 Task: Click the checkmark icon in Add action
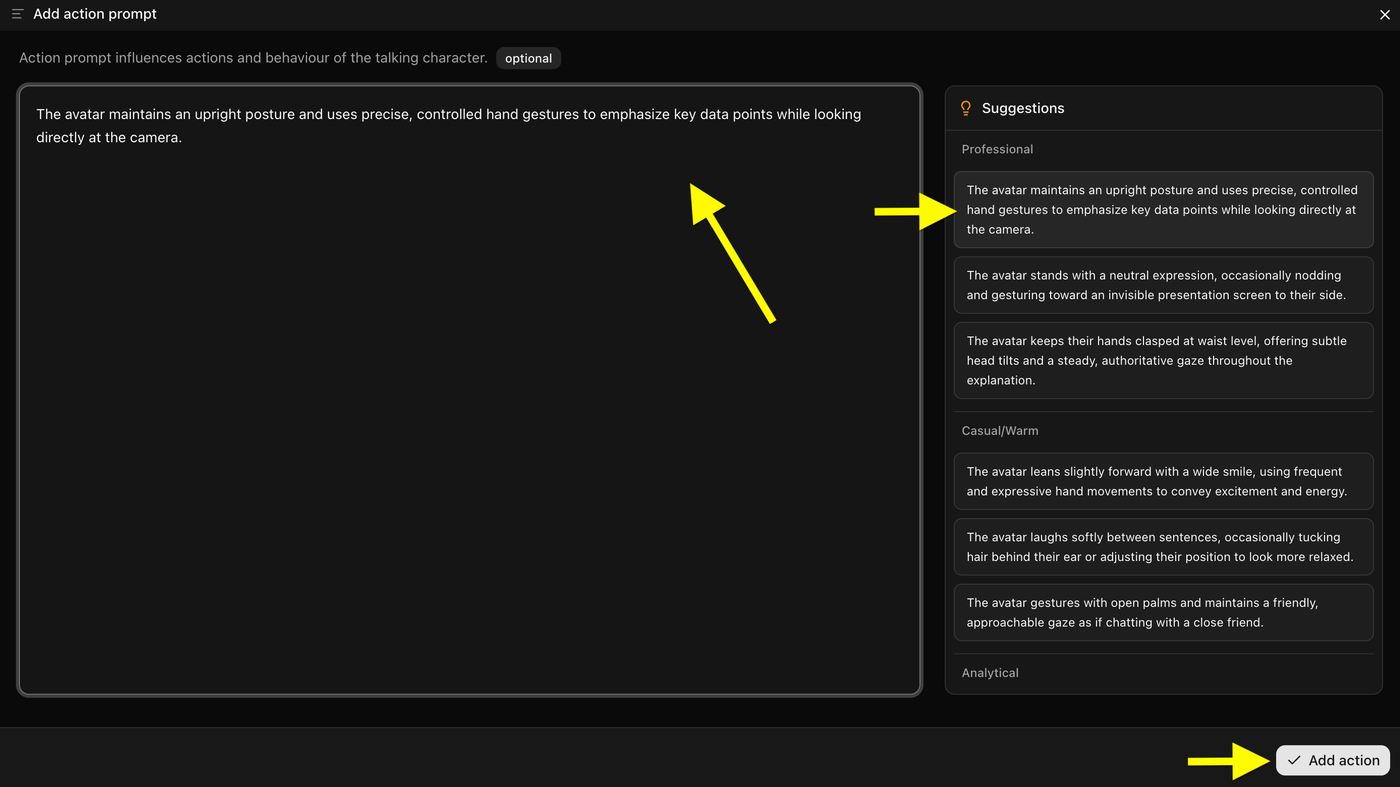[x=1294, y=760]
